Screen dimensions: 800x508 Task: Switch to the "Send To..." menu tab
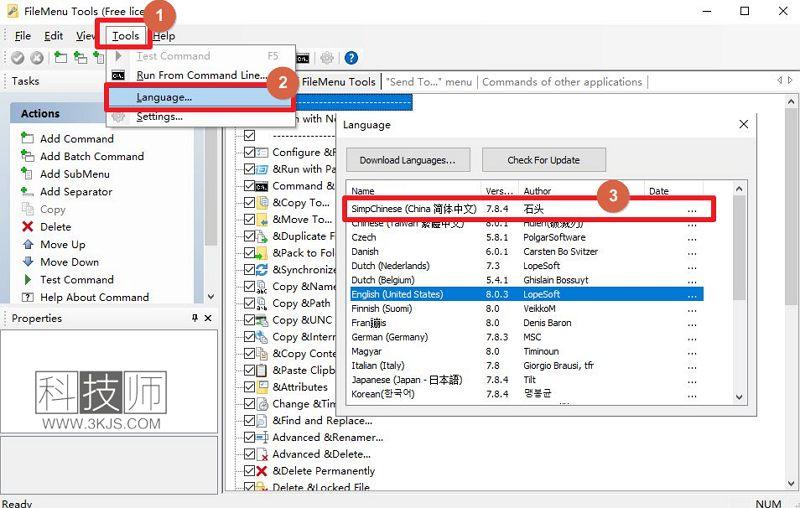429,82
